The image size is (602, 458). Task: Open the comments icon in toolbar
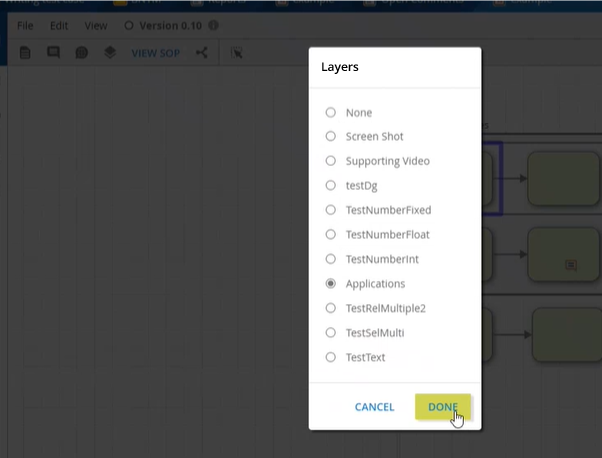pyautogui.click(x=53, y=52)
